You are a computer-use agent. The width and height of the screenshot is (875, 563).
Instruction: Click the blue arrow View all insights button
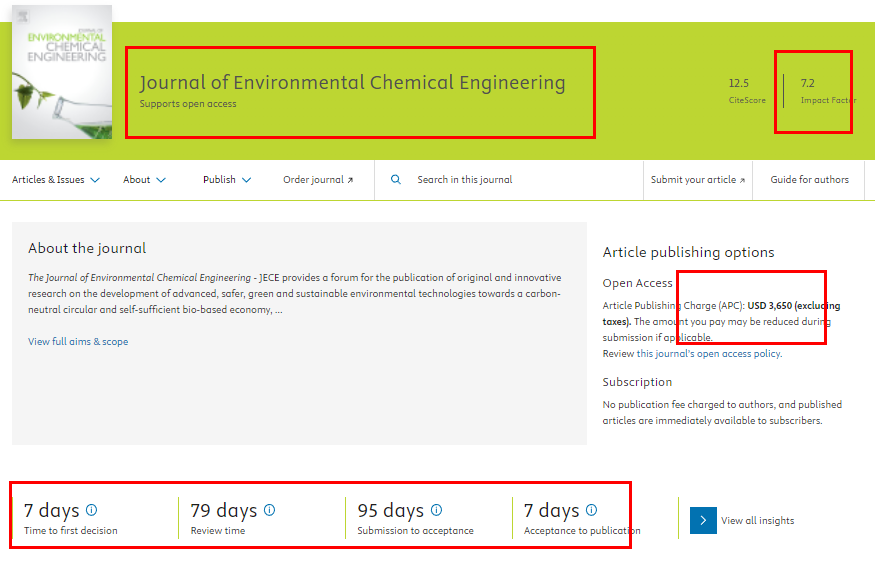(x=703, y=521)
